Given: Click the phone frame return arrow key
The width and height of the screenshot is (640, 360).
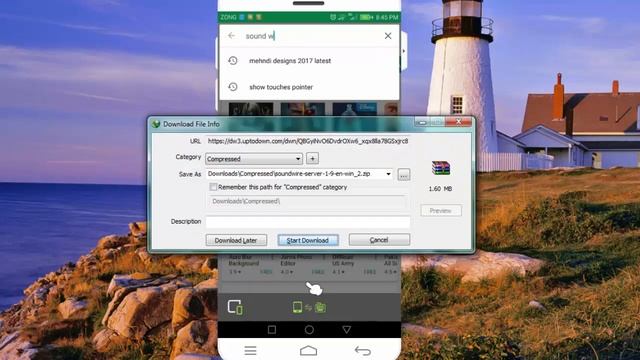Looking at the screenshot, I should [362, 351].
